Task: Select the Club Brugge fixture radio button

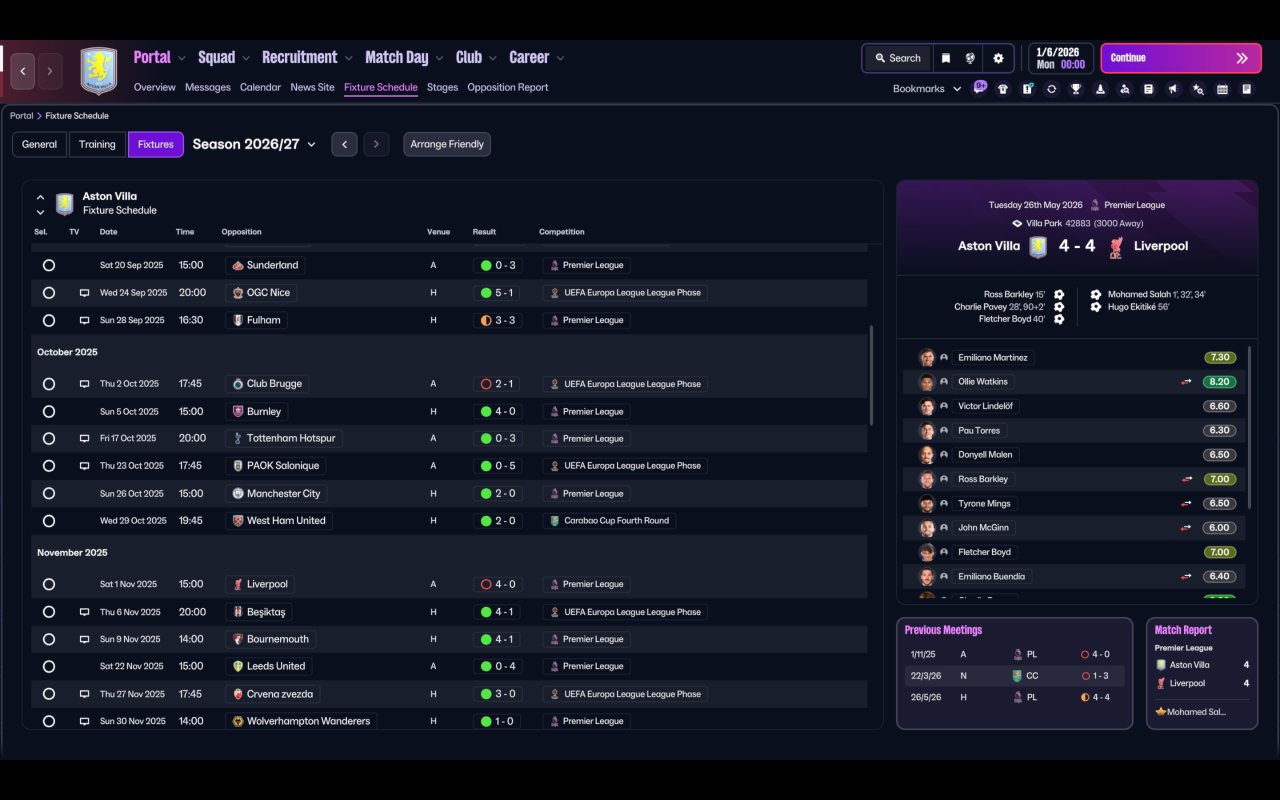Action: pos(49,384)
